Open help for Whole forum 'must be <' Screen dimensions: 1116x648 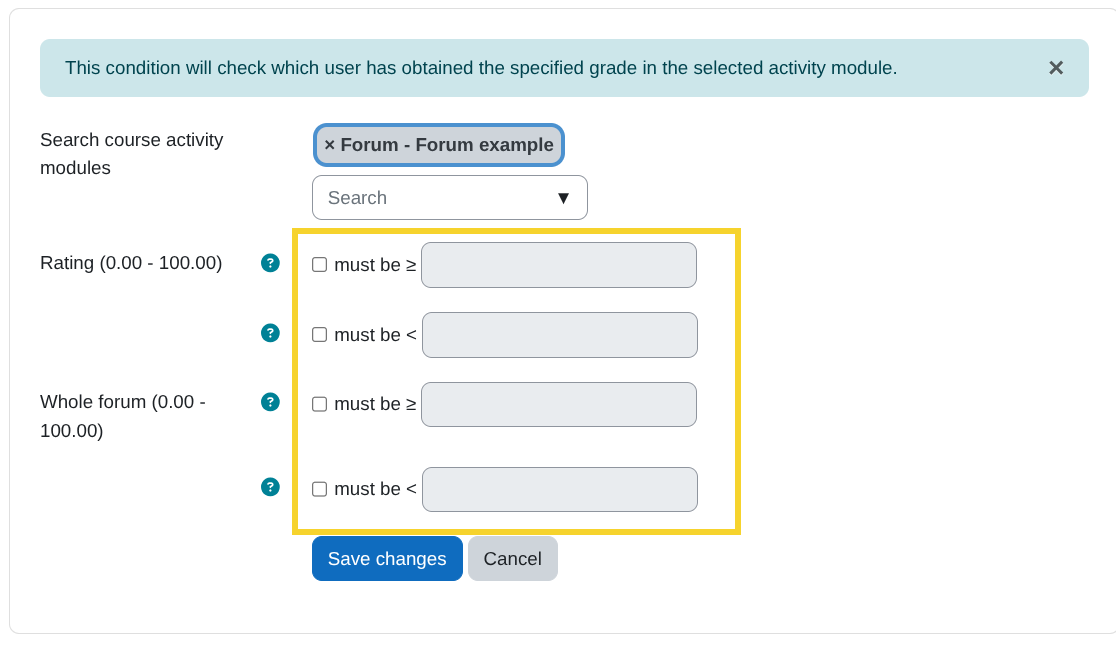[270, 487]
